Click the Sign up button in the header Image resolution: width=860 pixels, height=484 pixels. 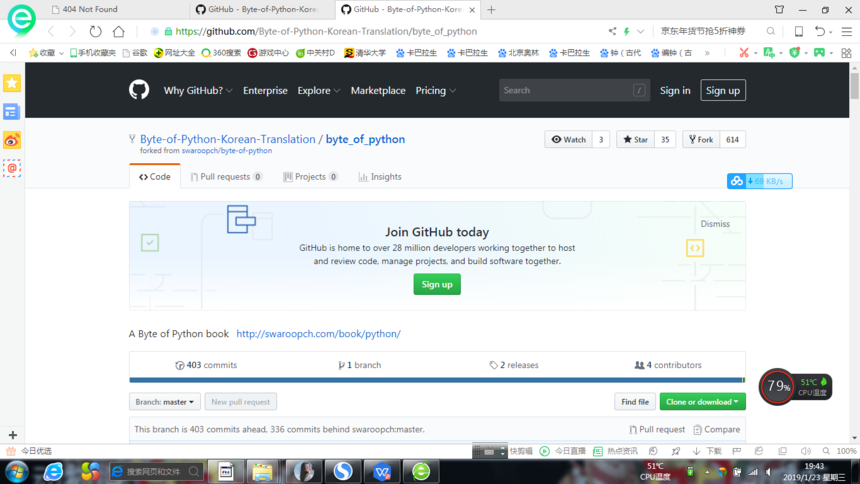pos(723,91)
